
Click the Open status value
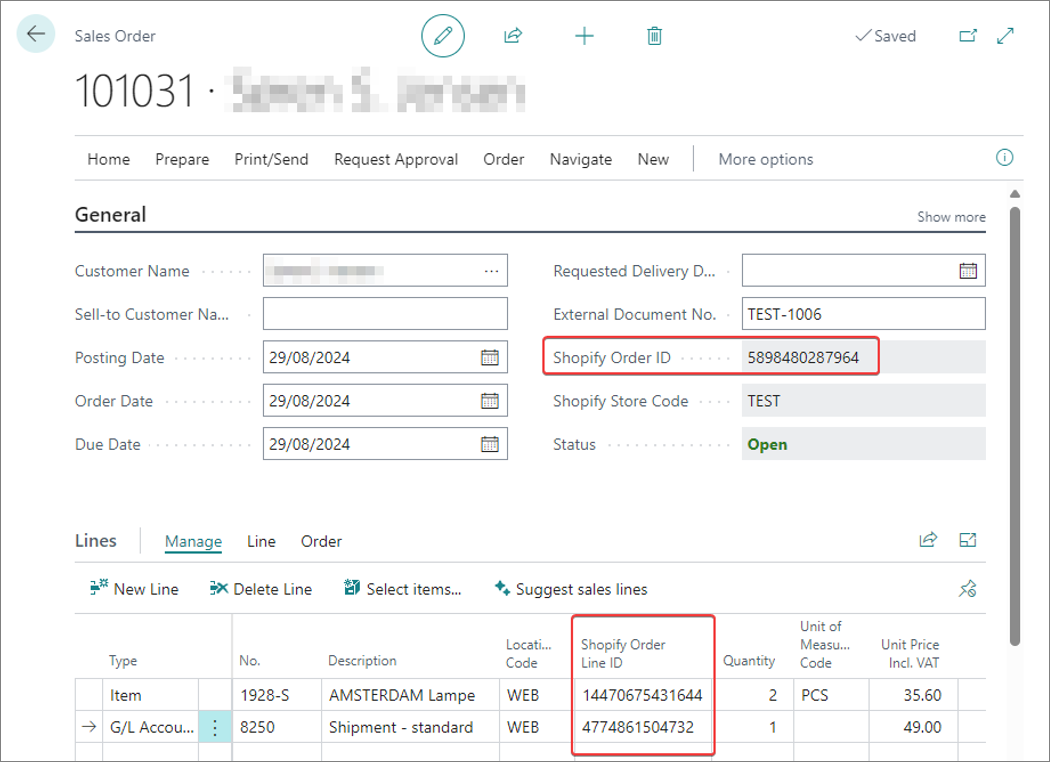point(767,444)
